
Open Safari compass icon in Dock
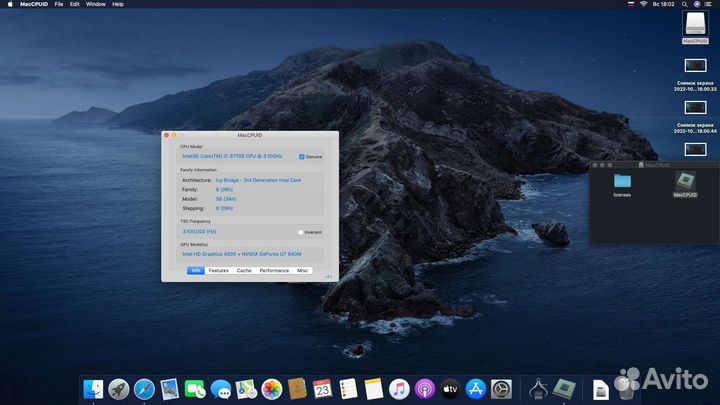(x=144, y=389)
